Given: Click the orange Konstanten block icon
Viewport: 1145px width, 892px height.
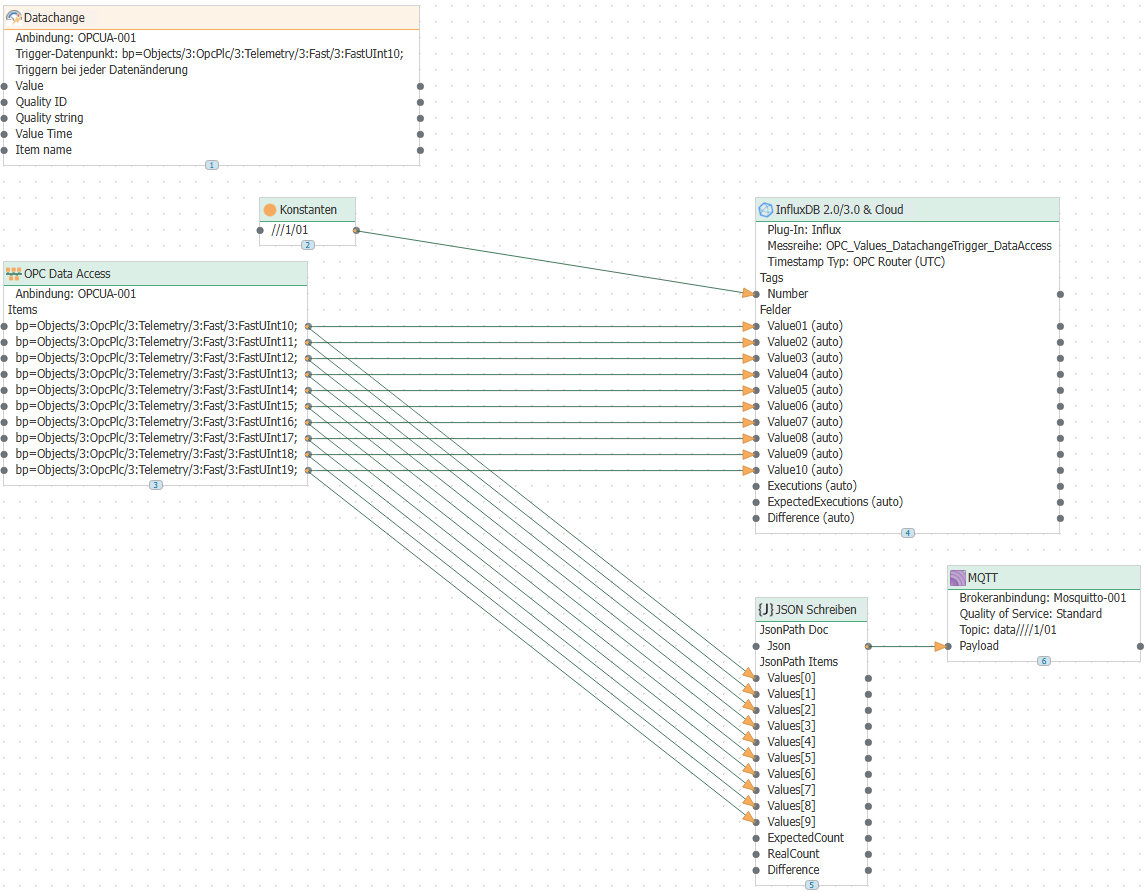Looking at the screenshot, I should [269, 210].
